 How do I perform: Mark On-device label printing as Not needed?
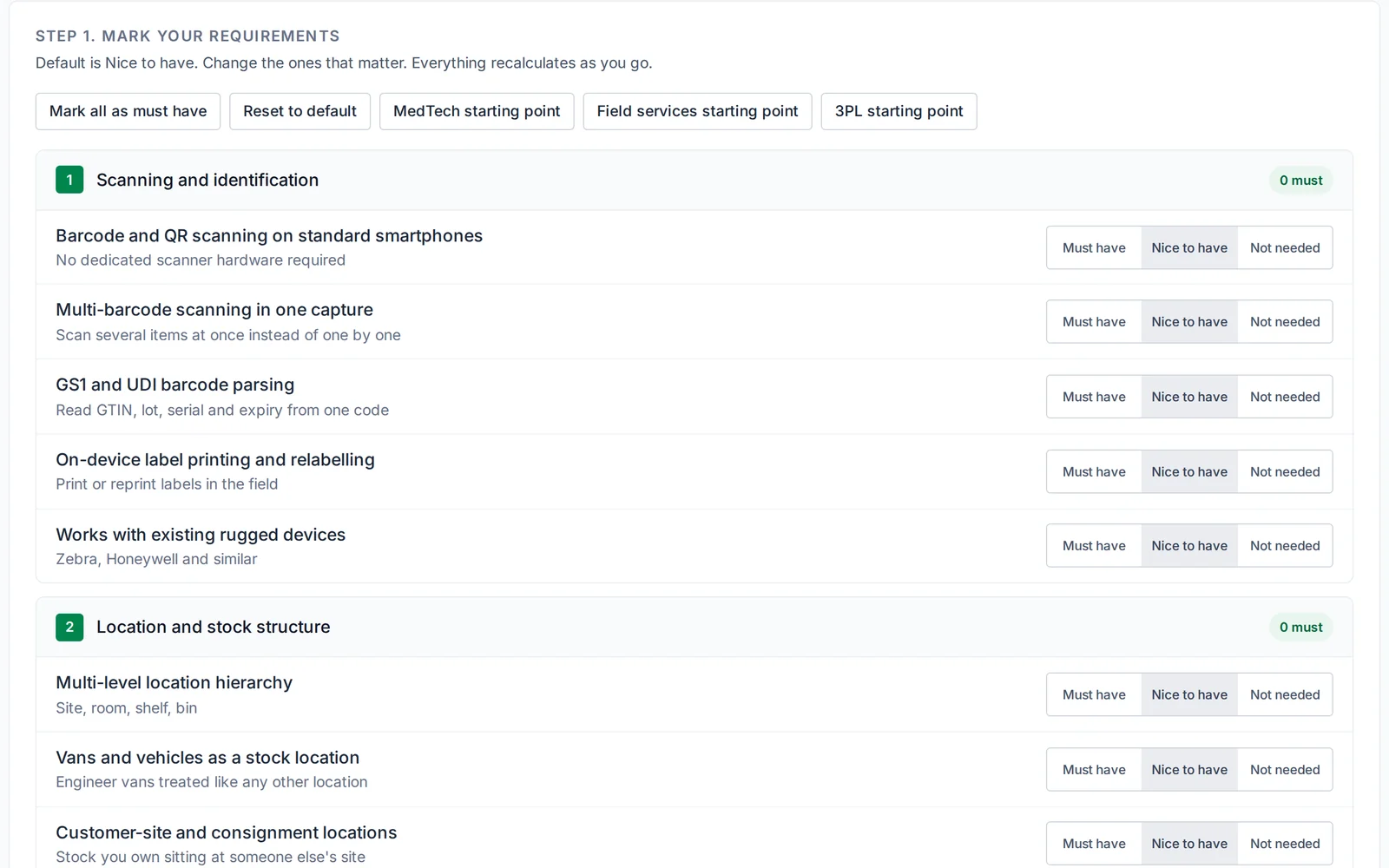1285,471
